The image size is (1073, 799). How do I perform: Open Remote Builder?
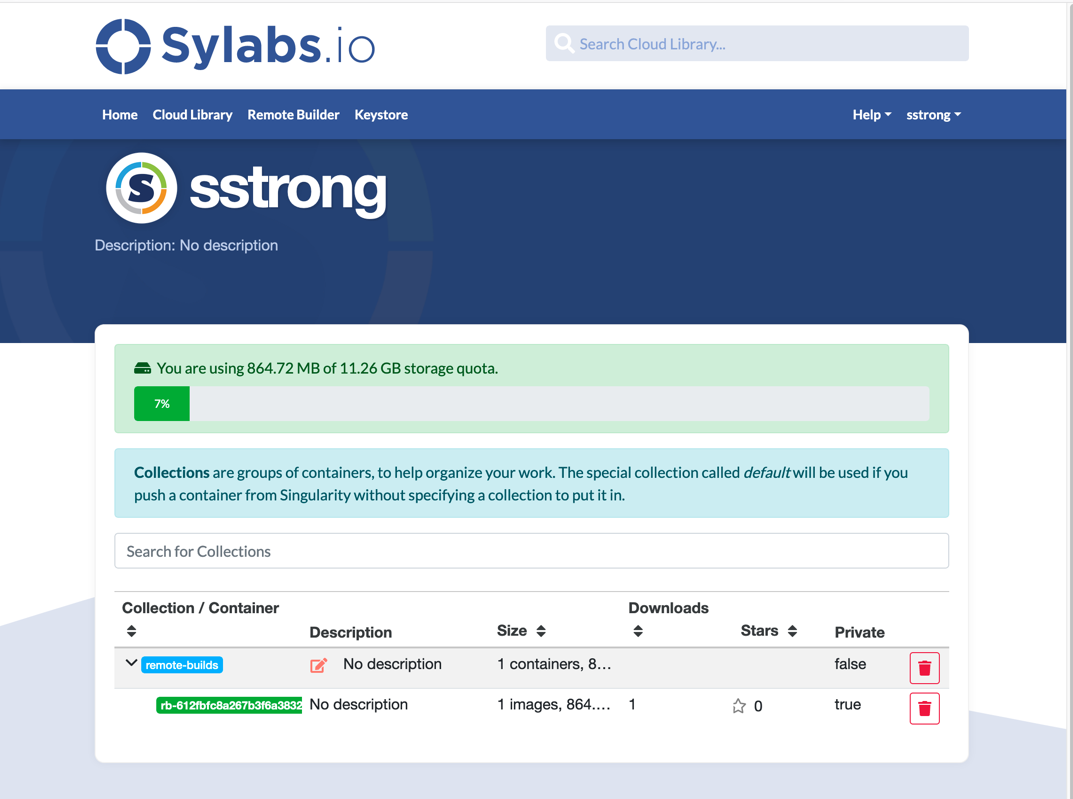293,115
